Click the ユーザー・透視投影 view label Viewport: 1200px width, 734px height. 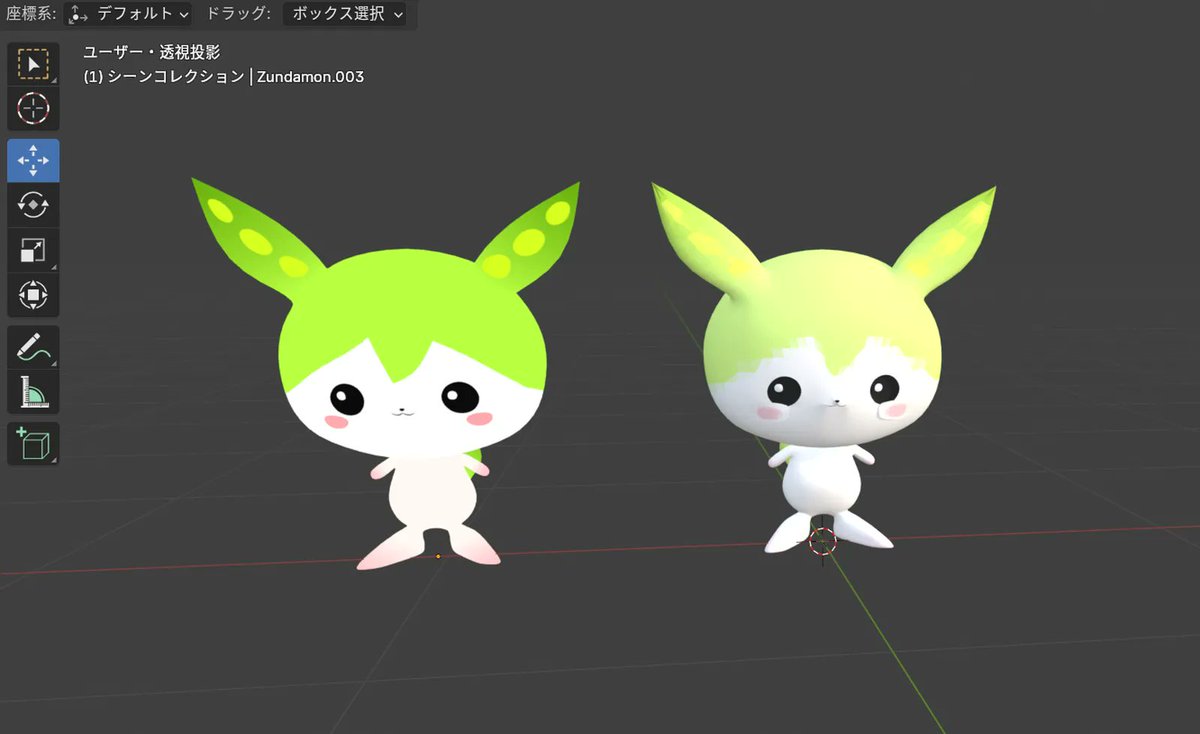(152, 53)
